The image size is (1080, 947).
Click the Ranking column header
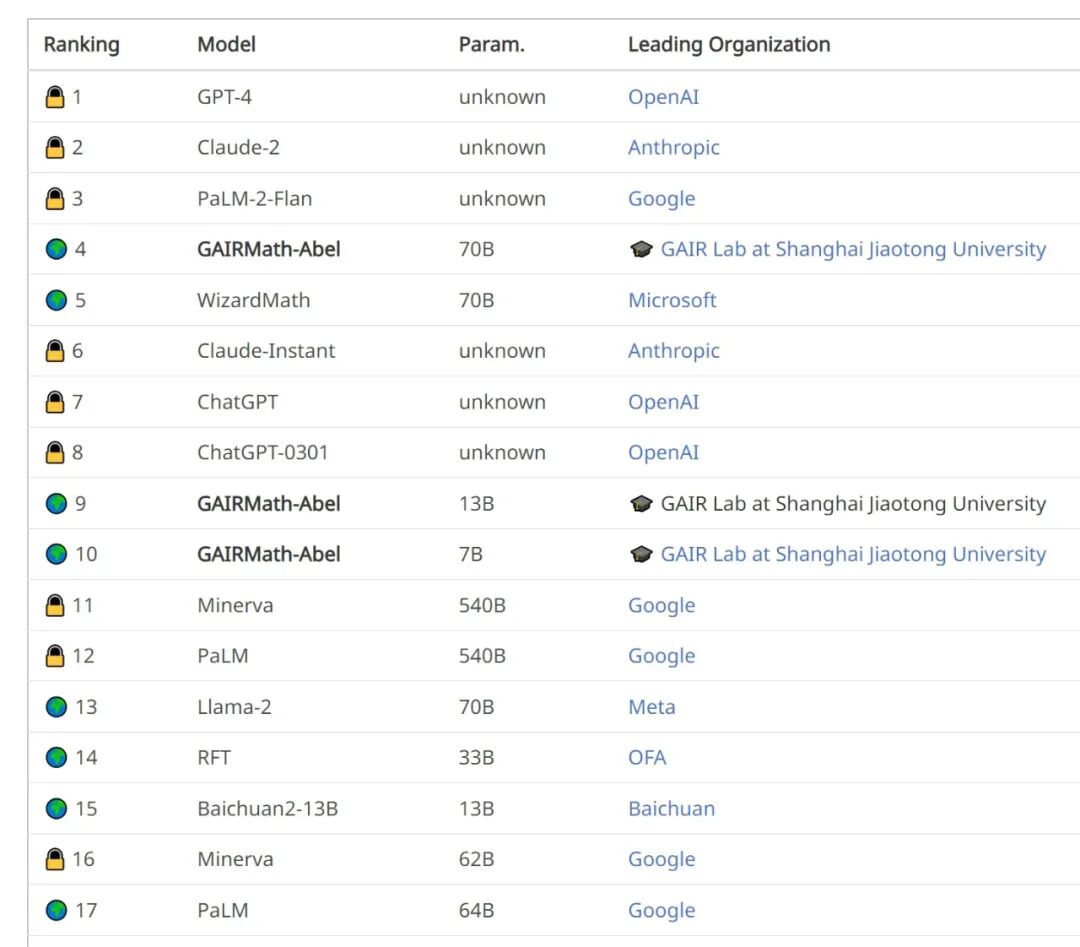point(81,44)
